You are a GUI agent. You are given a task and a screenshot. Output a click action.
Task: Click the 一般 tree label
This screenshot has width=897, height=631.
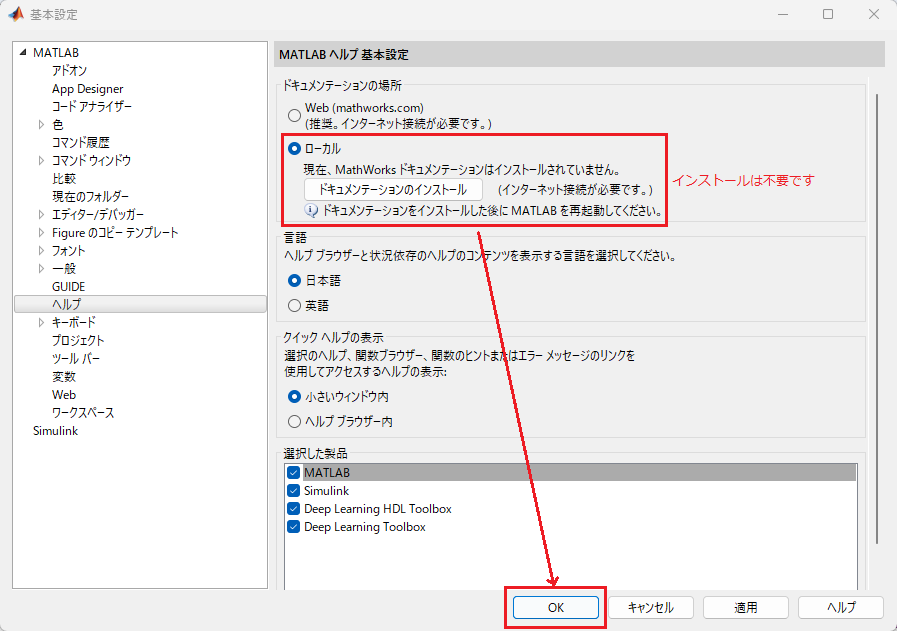point(64,268)
